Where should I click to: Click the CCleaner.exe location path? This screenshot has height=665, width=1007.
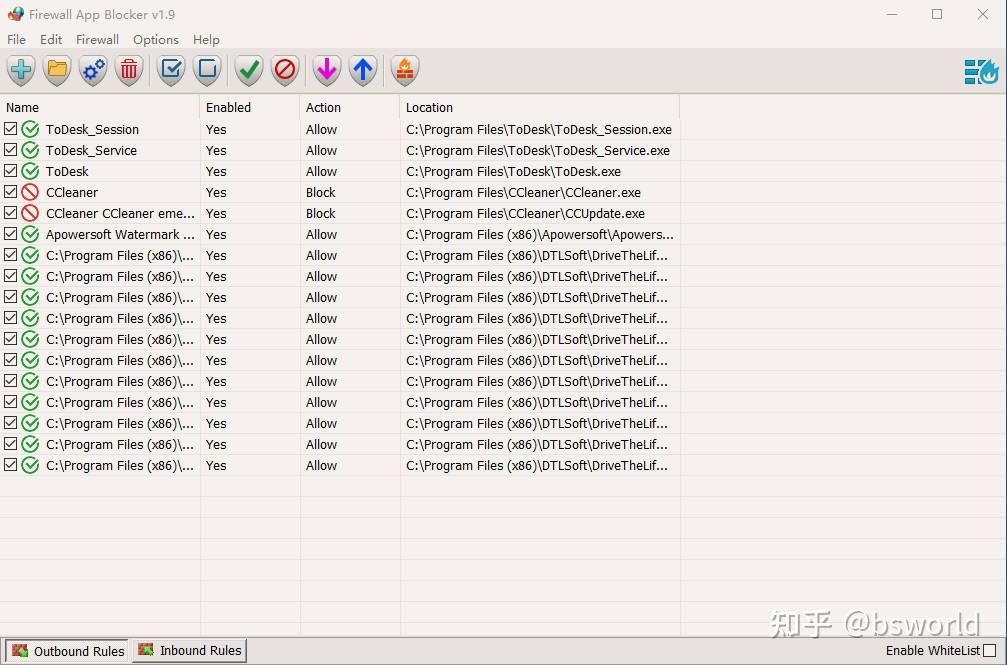(x=523, y=192)
